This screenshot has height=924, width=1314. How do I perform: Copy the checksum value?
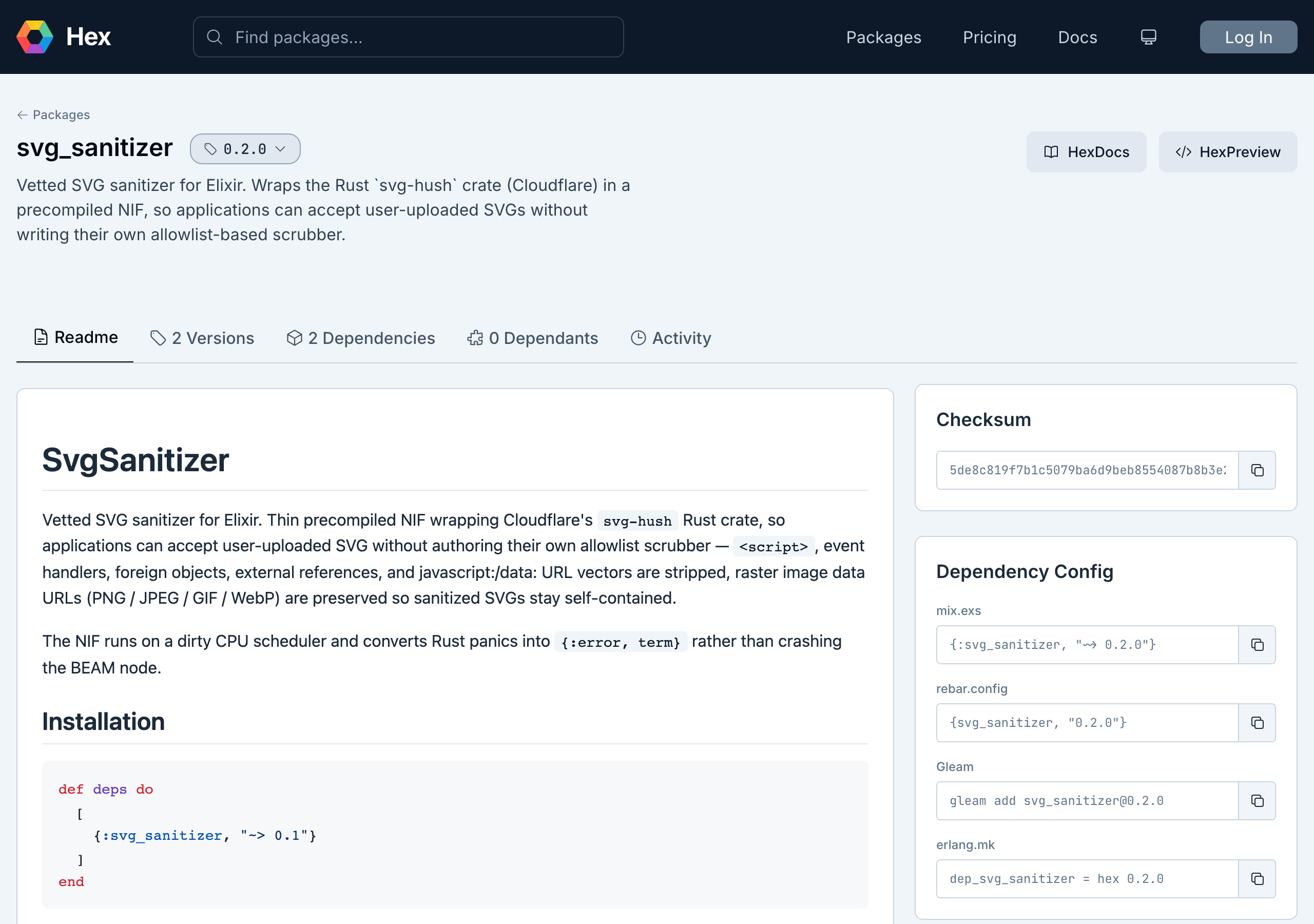click(x=1257, y=470)
